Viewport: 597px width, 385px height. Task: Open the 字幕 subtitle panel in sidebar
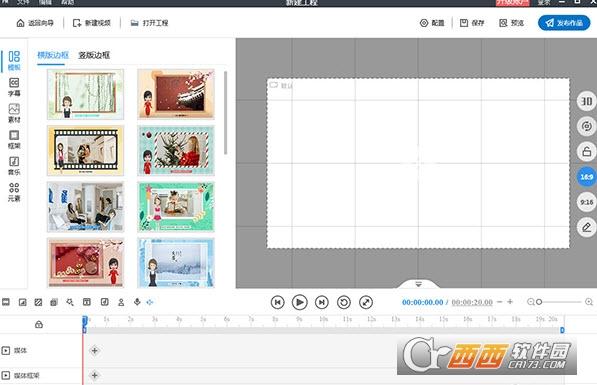(14, 87)
